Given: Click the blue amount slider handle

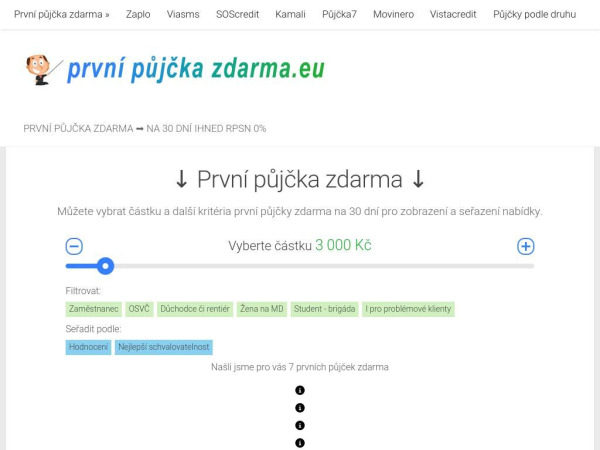Looking at the screenshot, I should point(105,266).
